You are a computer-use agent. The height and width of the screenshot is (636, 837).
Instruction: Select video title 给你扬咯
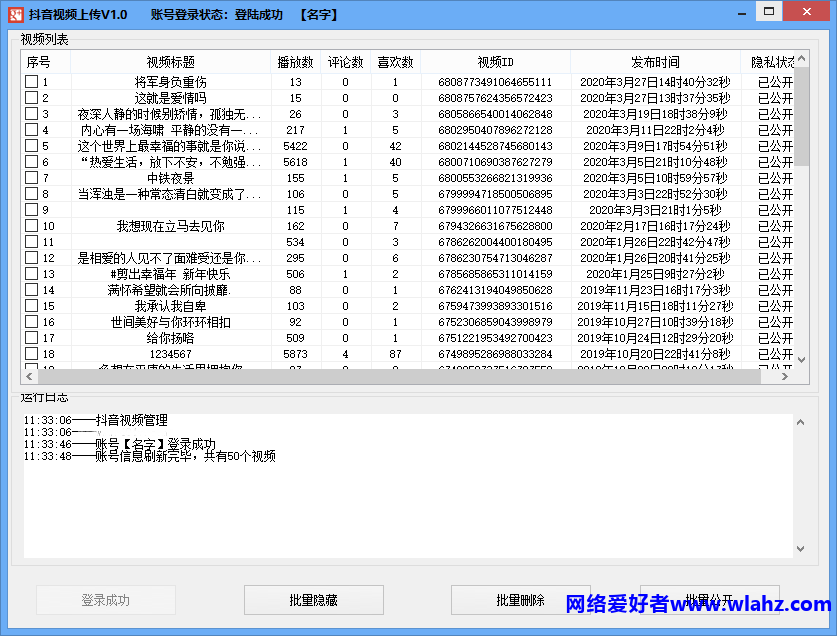[171, 338]
